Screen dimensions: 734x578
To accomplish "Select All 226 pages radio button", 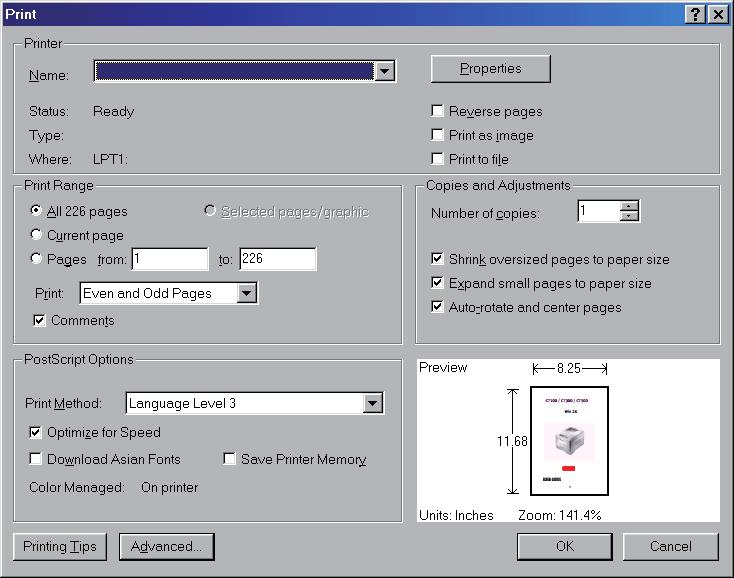I will tap(36, 211).
